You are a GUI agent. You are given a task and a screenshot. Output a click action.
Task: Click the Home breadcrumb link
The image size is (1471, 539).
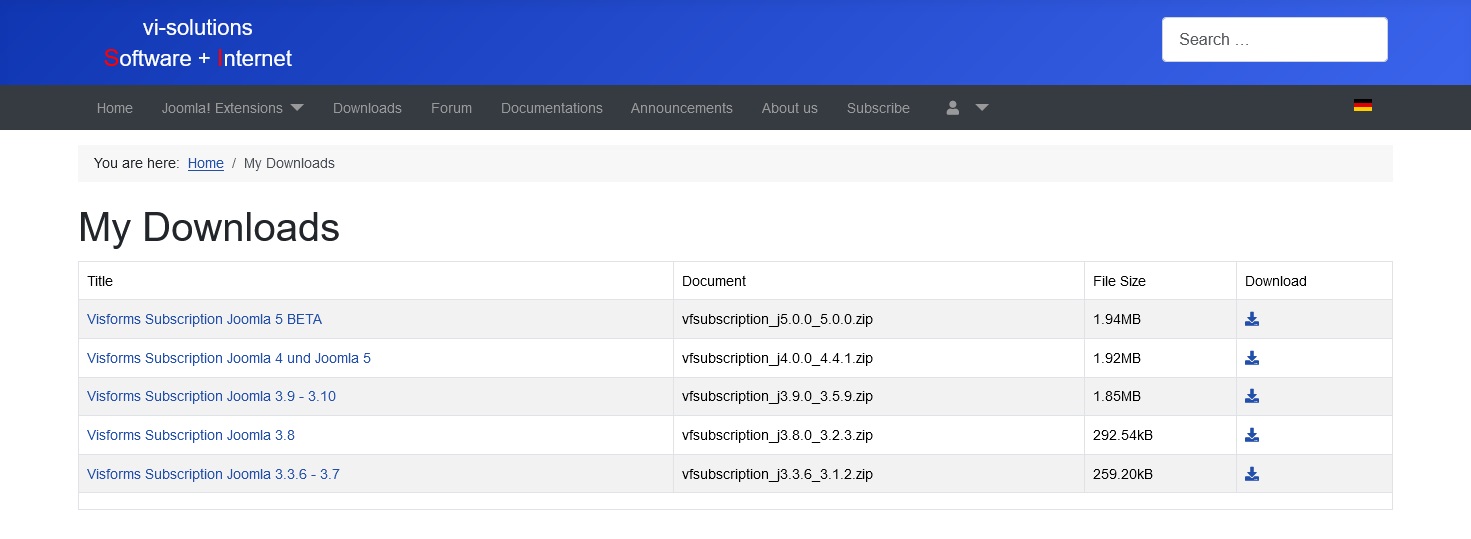(x=206, y=163)
